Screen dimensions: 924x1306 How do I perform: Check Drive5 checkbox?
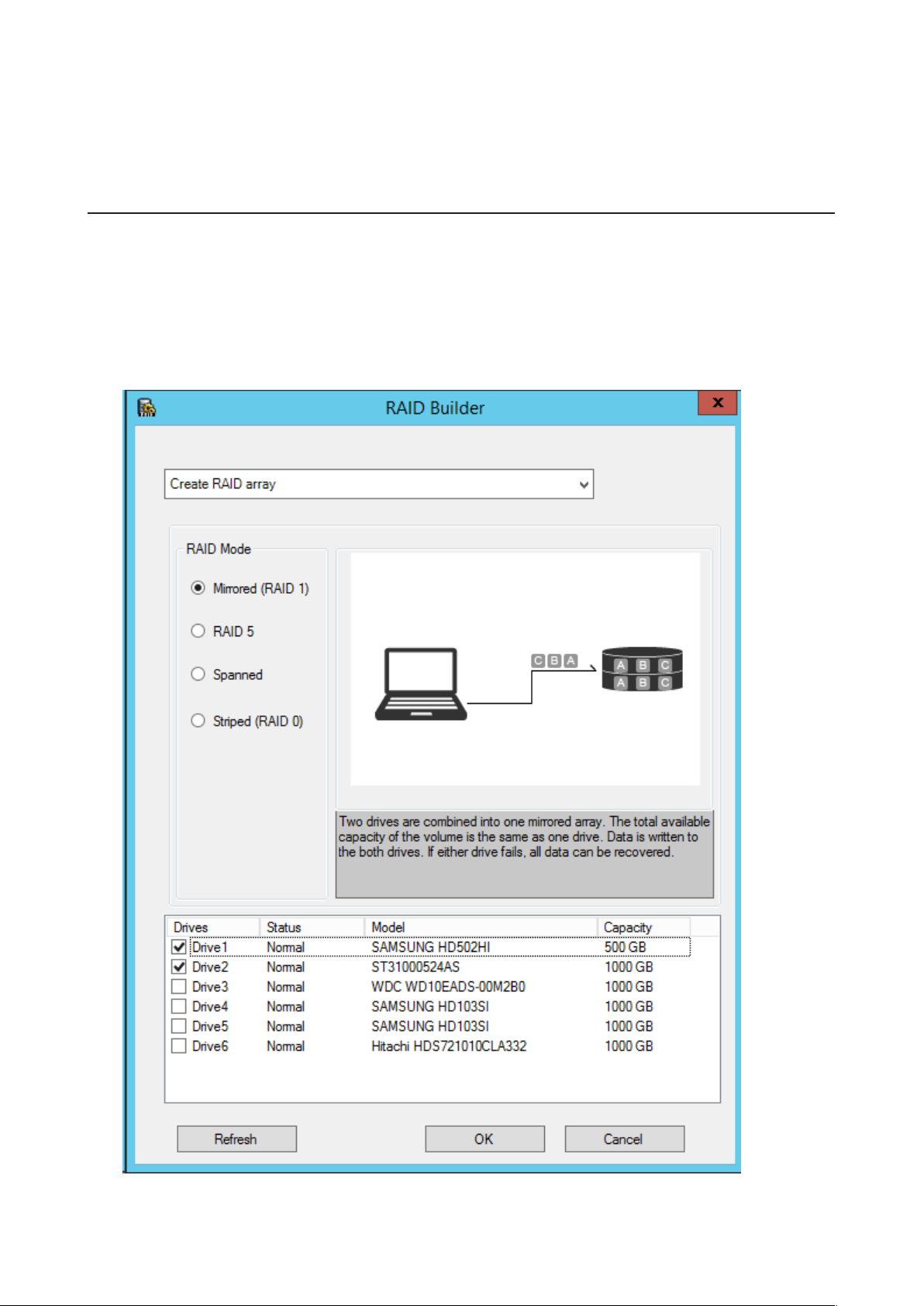tap(179, 1026)
